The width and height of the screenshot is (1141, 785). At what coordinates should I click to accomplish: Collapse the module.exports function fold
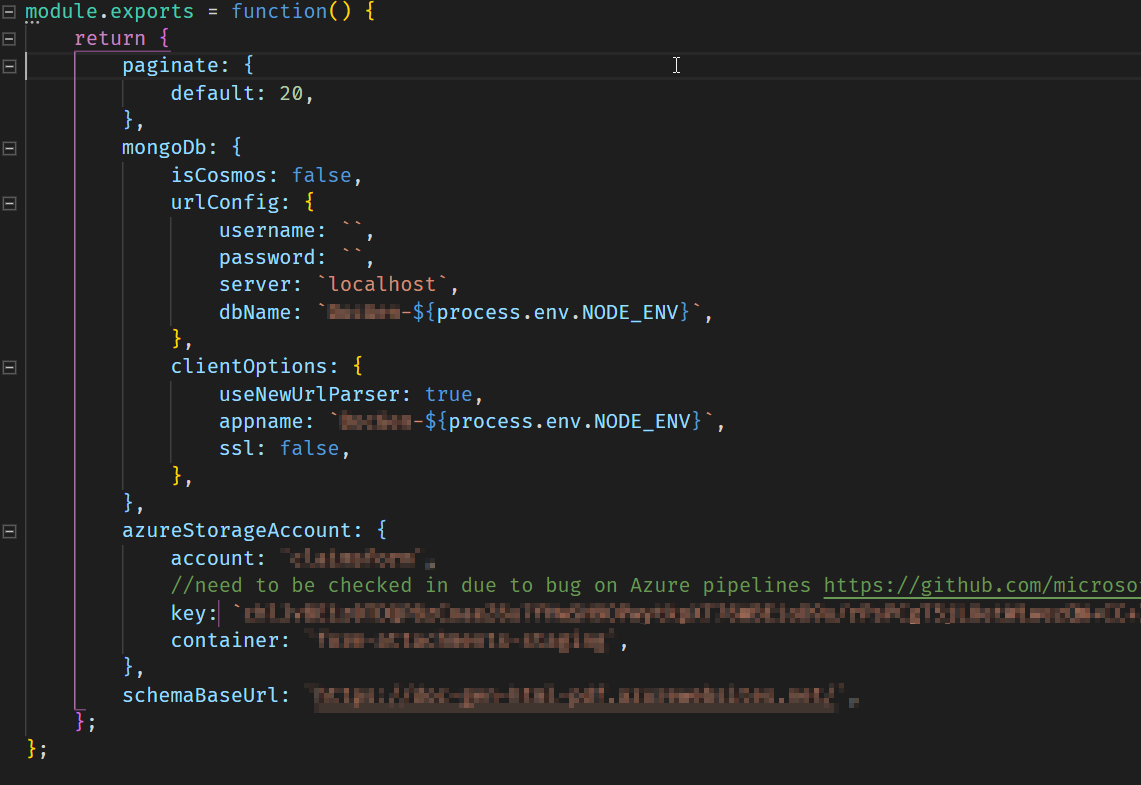9,11
